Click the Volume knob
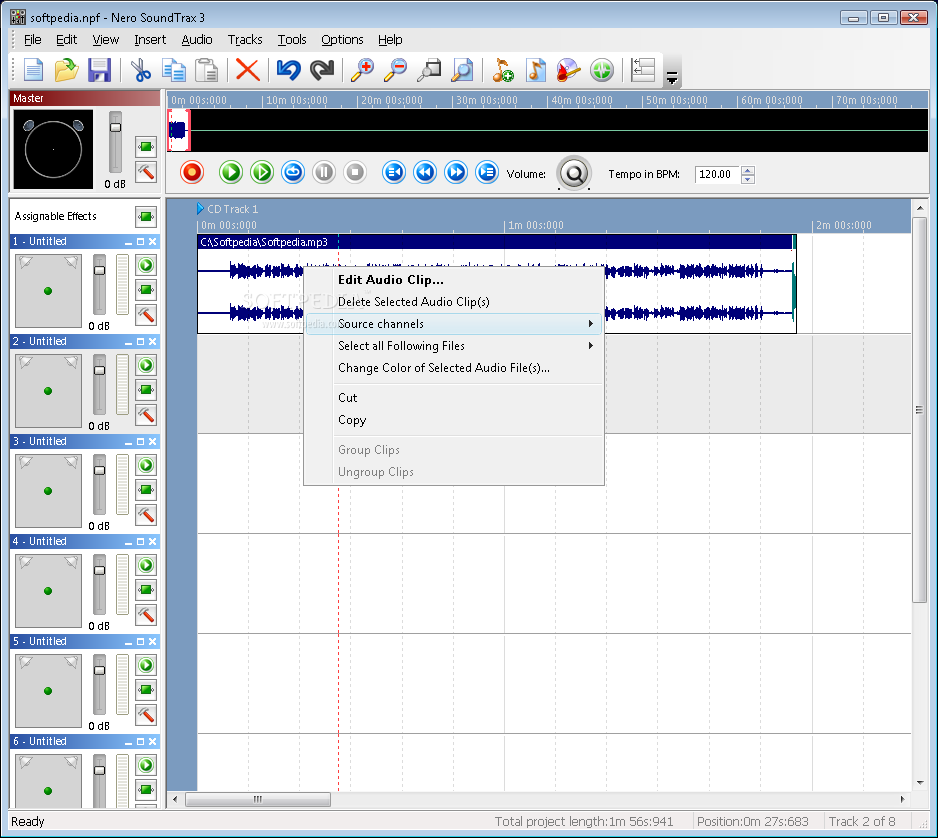 pos(574,173)
